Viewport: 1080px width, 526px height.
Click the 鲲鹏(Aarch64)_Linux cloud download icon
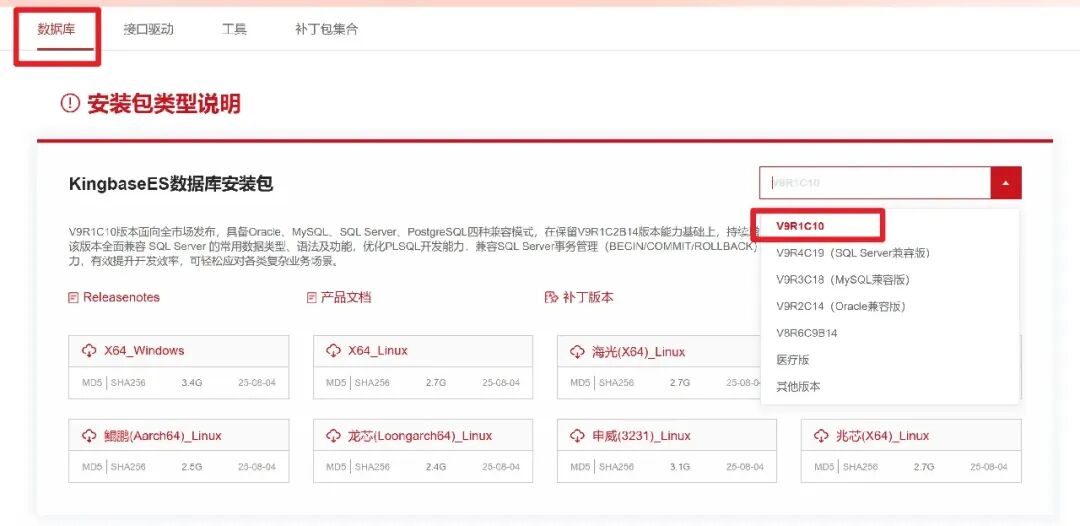click(x=89, y=436)
